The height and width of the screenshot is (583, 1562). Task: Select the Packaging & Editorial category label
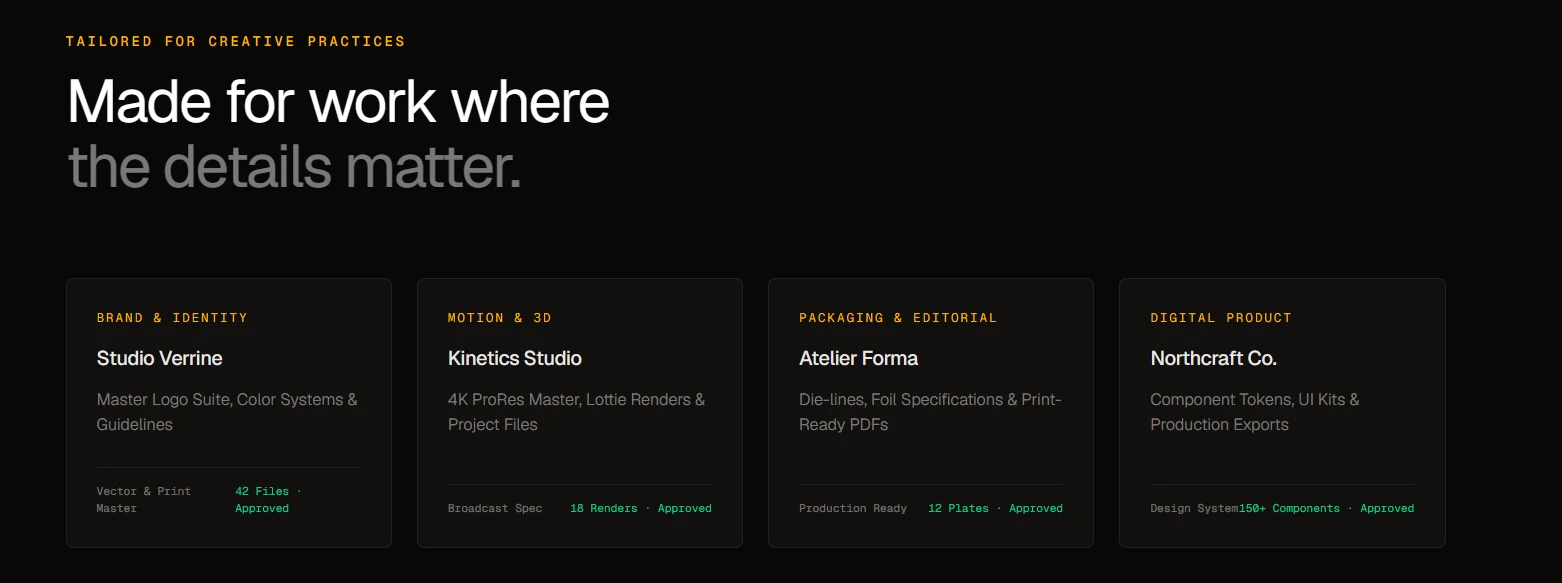[898, 318]
